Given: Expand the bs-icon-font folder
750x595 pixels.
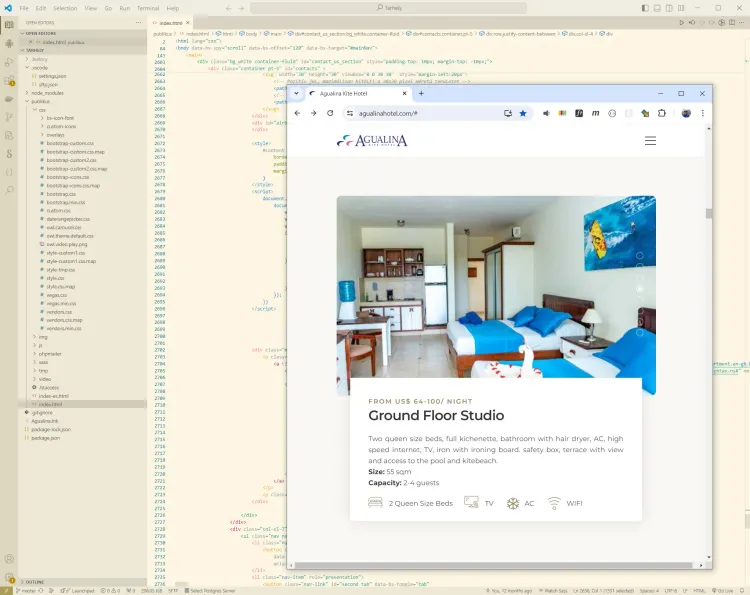Looking at the screenshot, I should click(x=60, y=118).
